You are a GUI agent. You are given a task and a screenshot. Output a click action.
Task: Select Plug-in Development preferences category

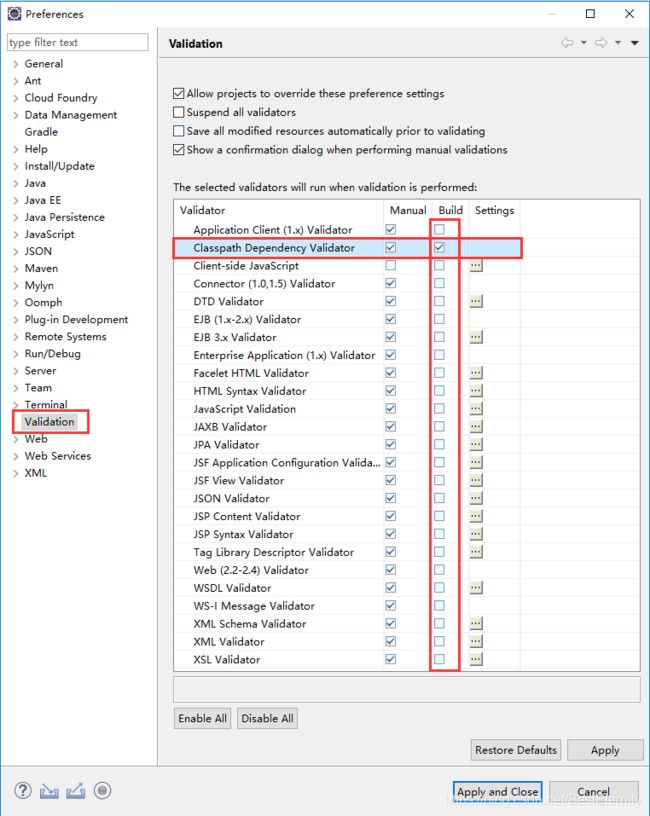pos(77,320)
